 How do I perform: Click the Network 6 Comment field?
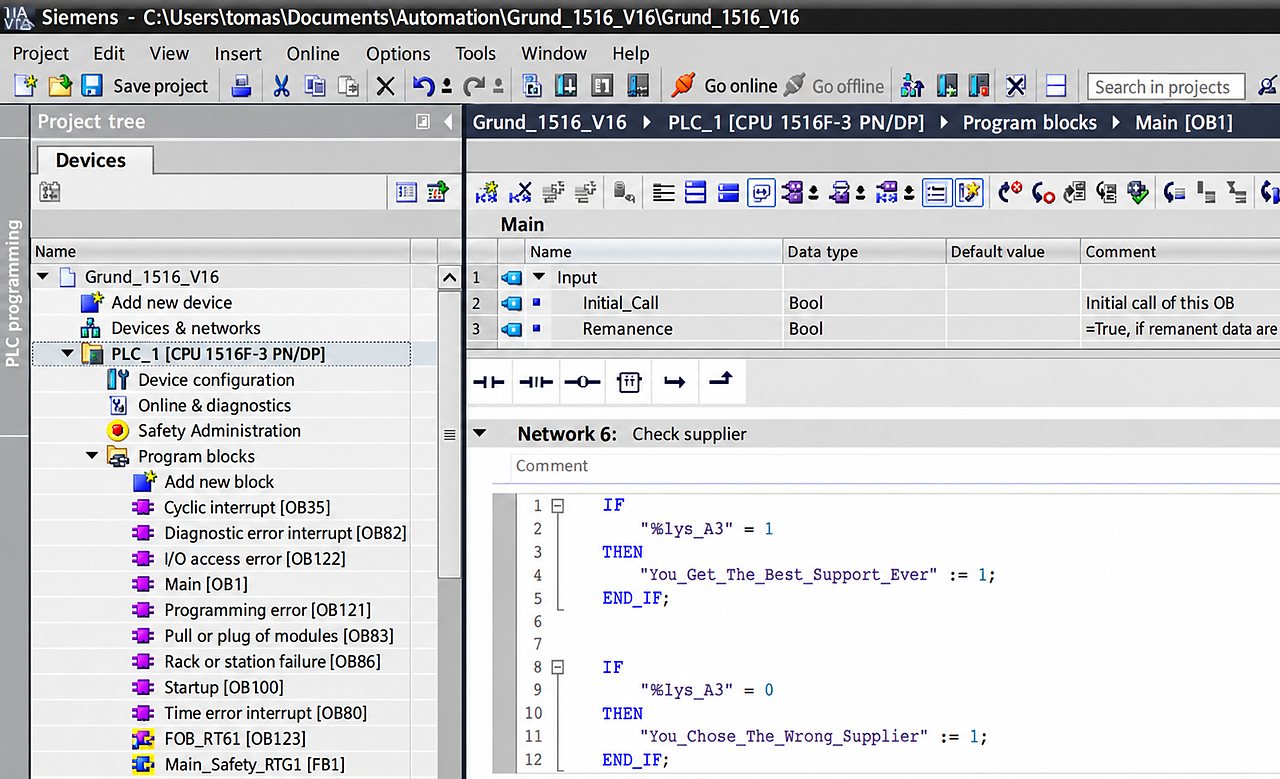click(x=896, y=466)
